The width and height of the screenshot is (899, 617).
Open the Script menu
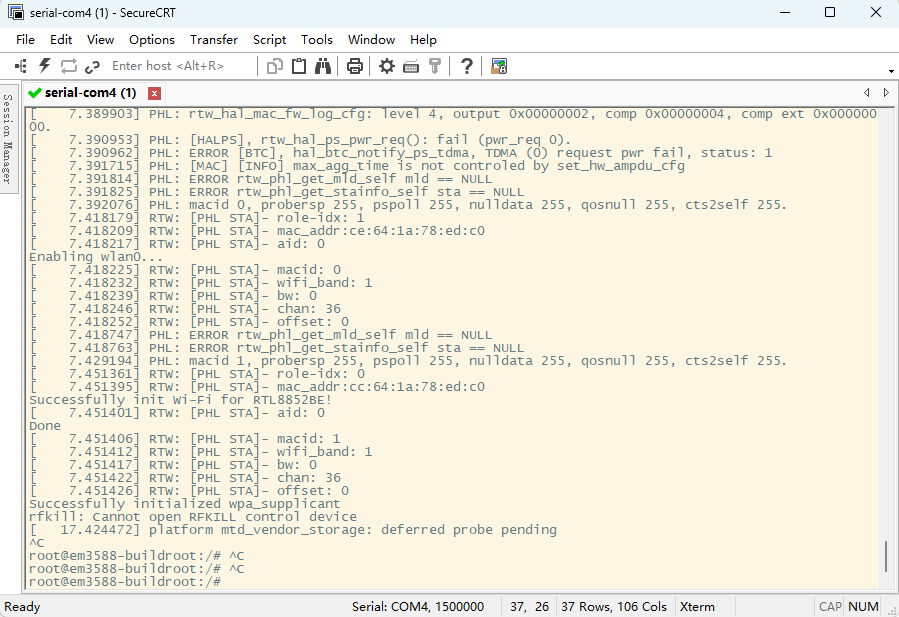point(269,40)
